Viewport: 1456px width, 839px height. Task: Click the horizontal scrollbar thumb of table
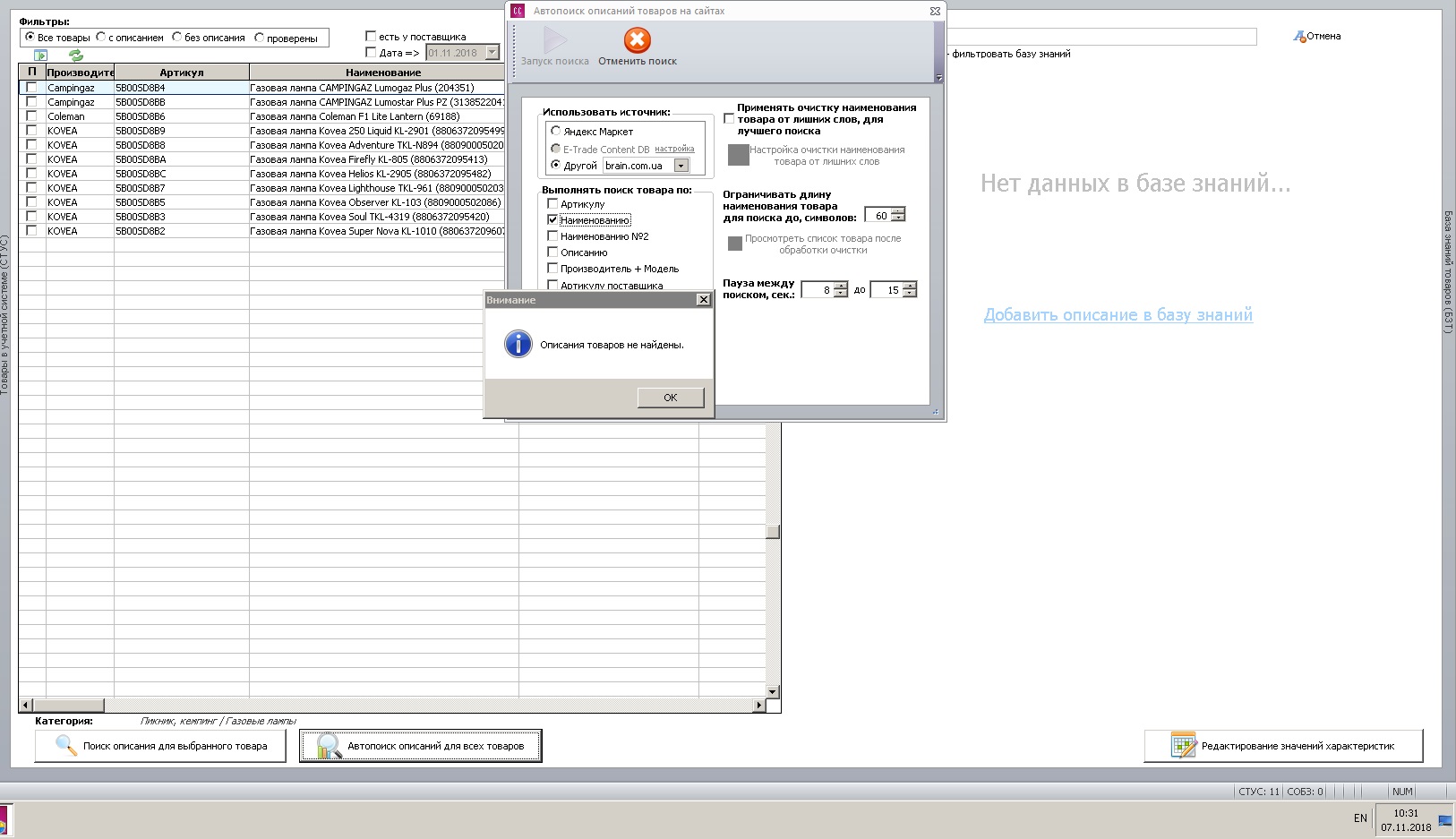click(68, 705)
